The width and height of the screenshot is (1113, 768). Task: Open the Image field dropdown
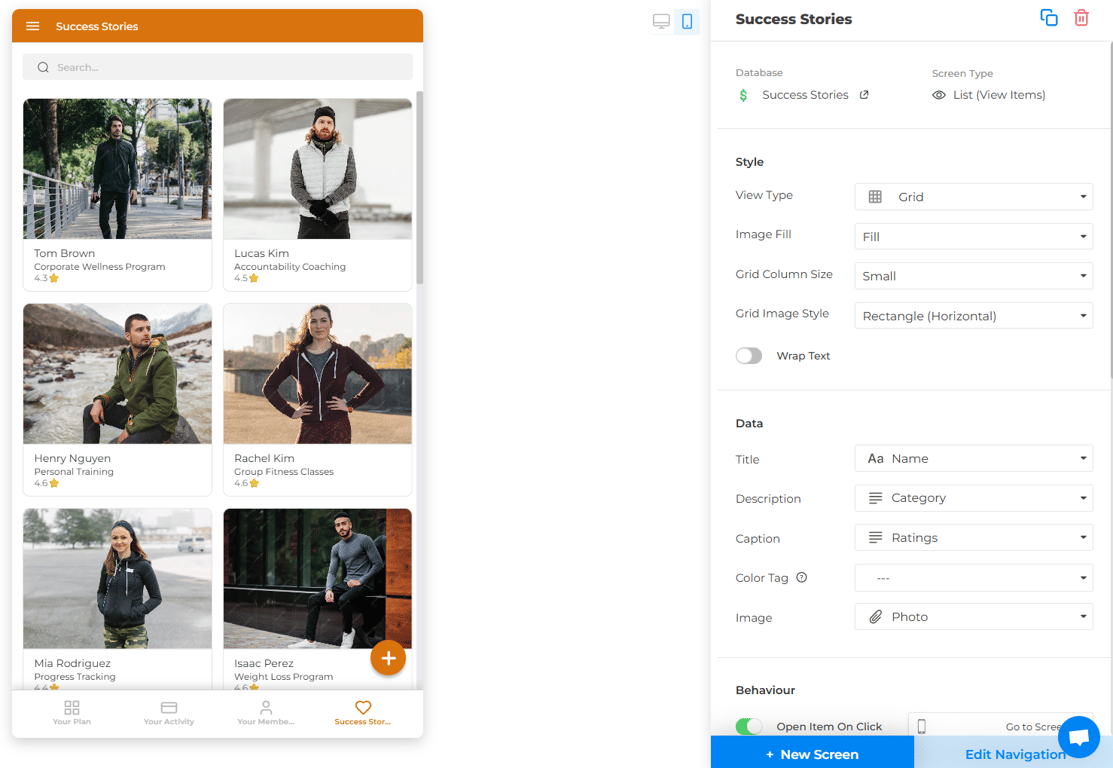pyautogui.click(x=973, y=617)
